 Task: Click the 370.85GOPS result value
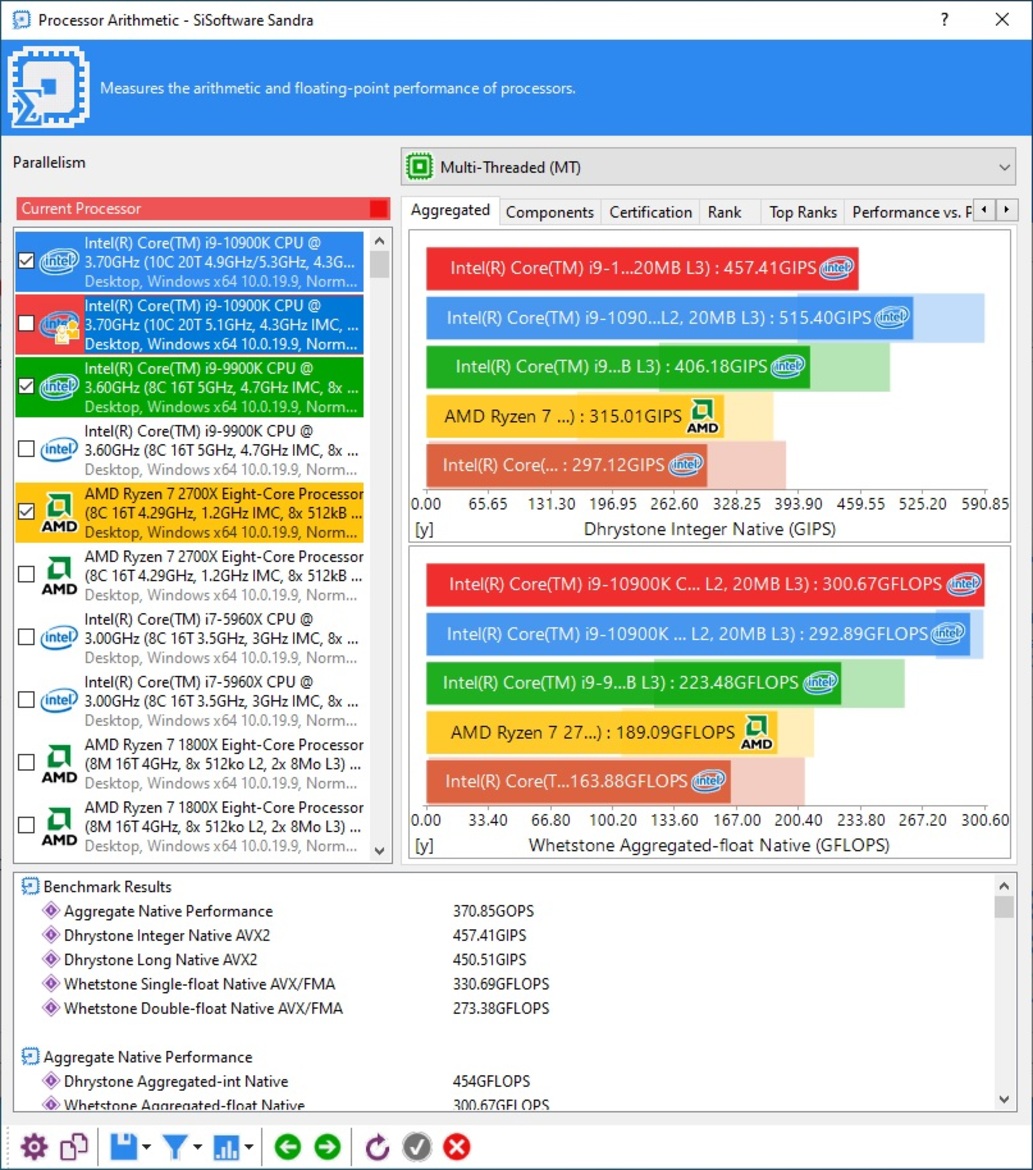[493, 911]
